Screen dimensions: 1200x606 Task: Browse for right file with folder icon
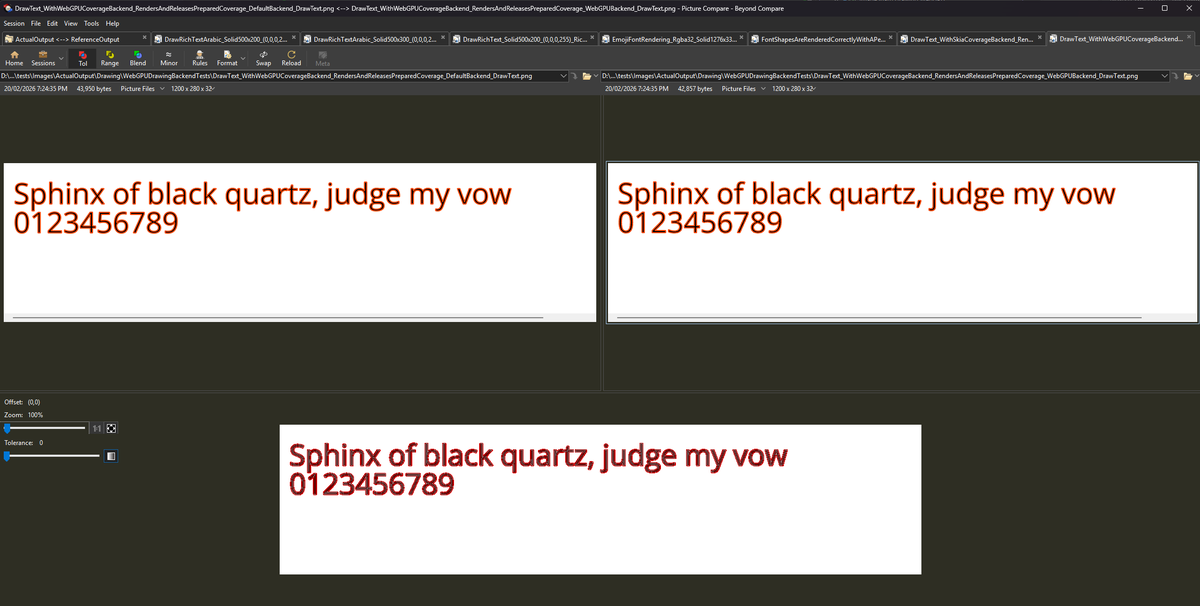1188,76
